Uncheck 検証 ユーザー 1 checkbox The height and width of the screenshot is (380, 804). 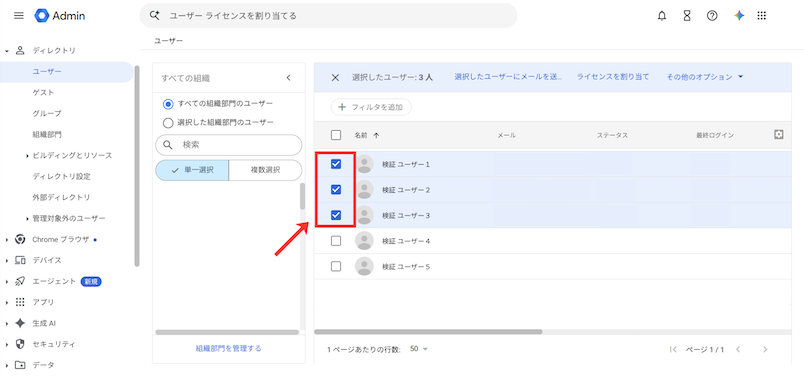(x=336, y=164)
